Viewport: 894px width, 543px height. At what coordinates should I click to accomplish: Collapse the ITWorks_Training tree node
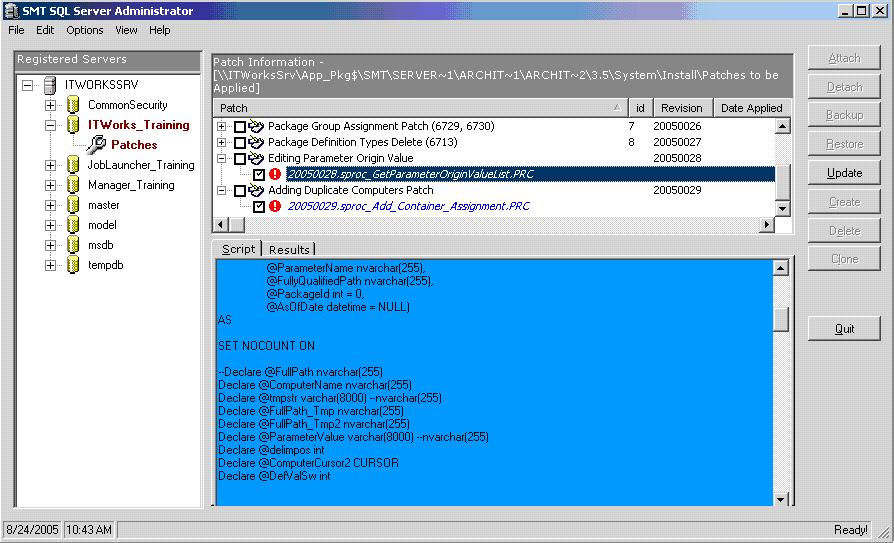(x=50, y=125)
